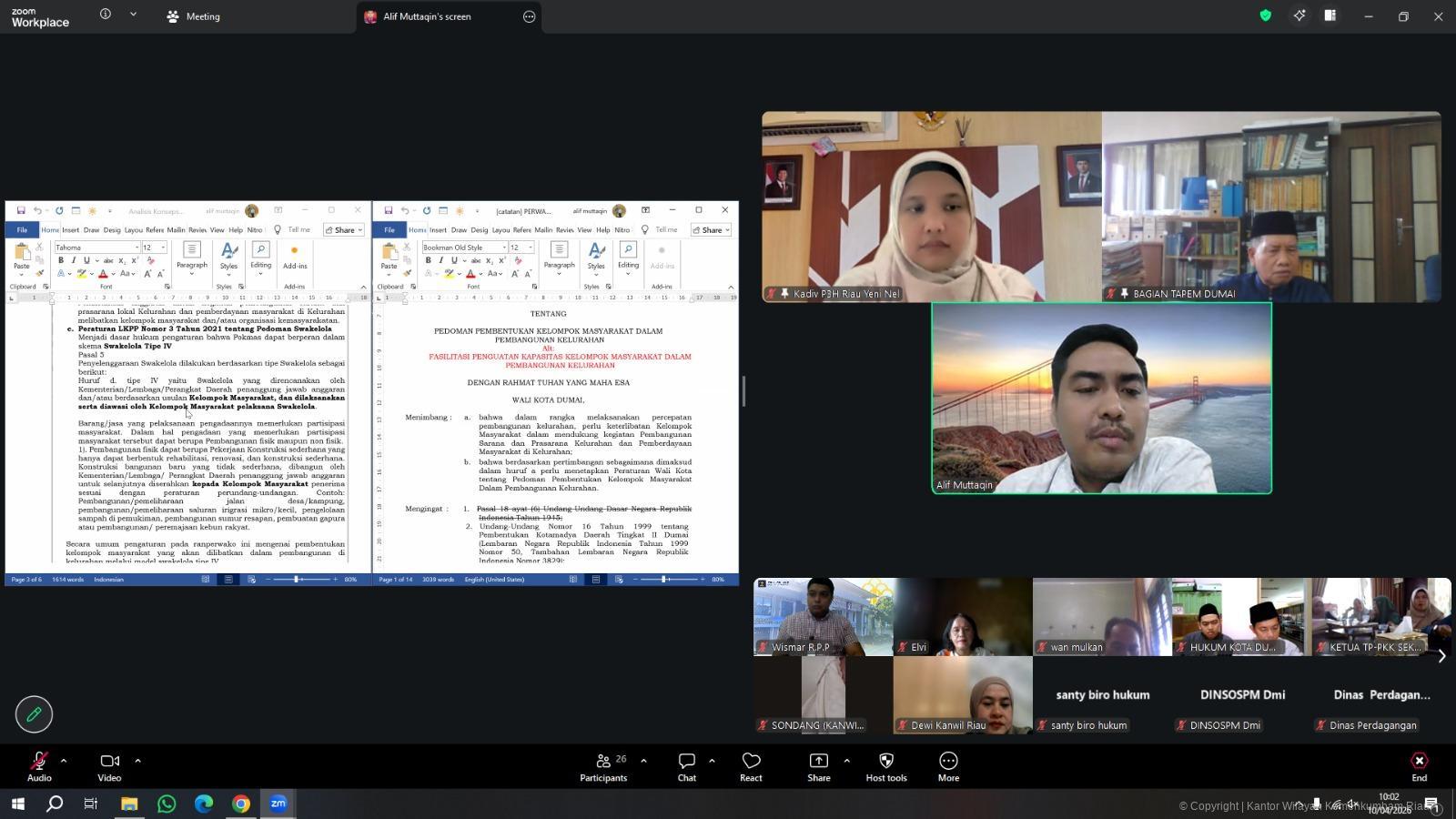Unmute the microphone with Audio button
The height and width of the screenshot is (819, 1456).
[x=39, y=766]
